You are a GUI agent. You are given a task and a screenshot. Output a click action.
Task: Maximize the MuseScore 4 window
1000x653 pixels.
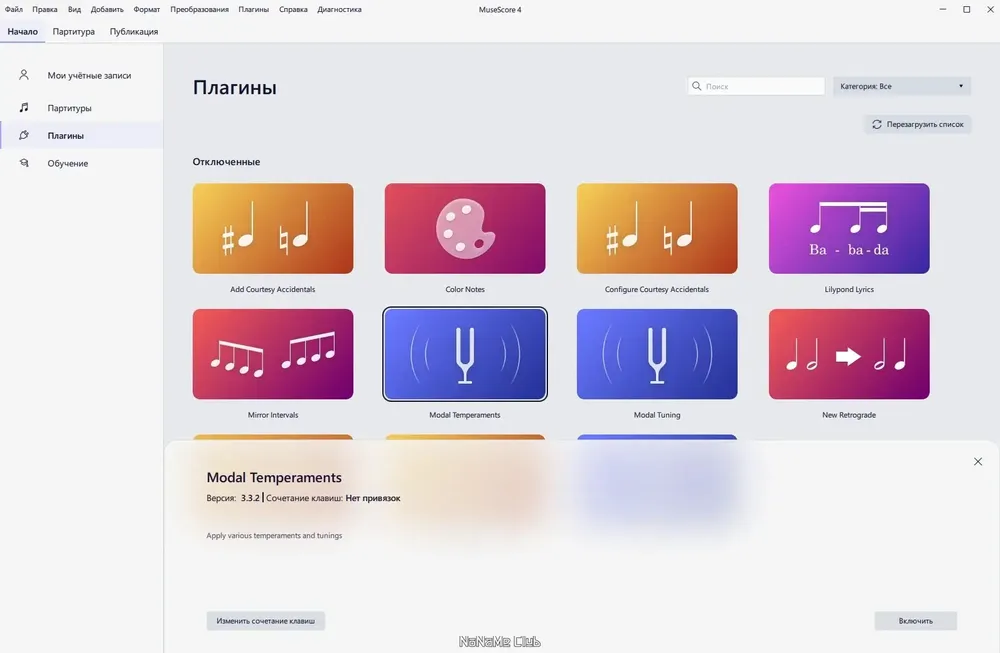pos(967,10)
